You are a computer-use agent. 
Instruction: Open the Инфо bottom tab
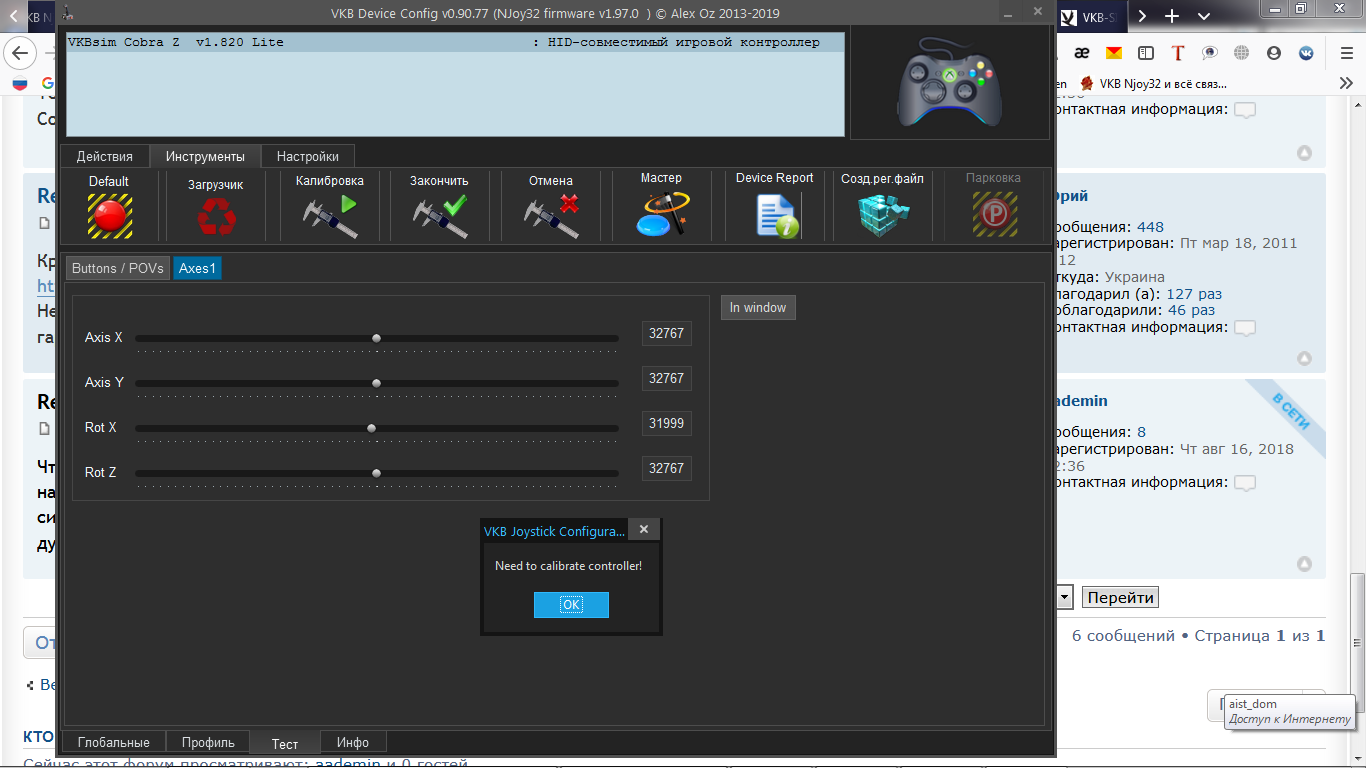tap(353, 742)
